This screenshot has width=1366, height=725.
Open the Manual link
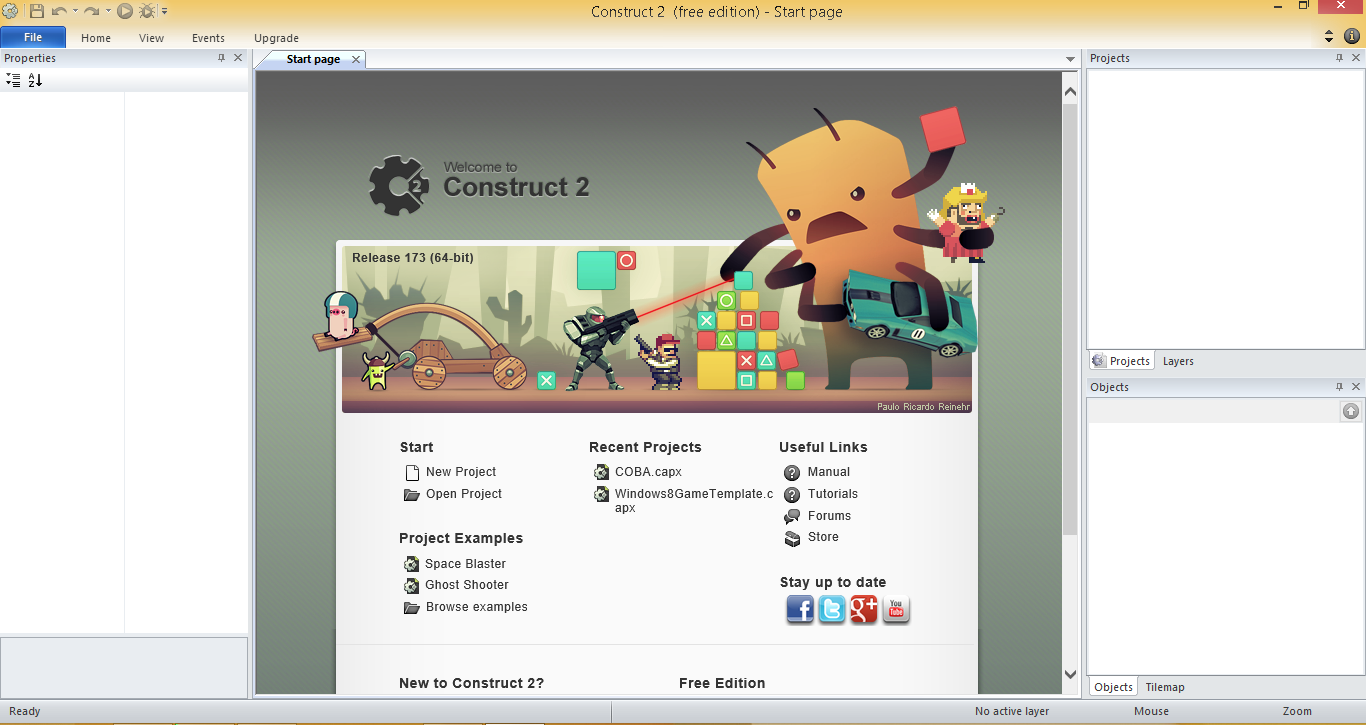pyautogui.click(x=829, y=472)
